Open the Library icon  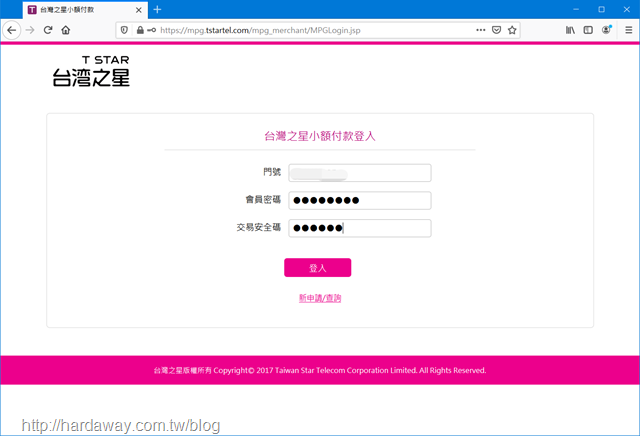click(x=570, y=30)
